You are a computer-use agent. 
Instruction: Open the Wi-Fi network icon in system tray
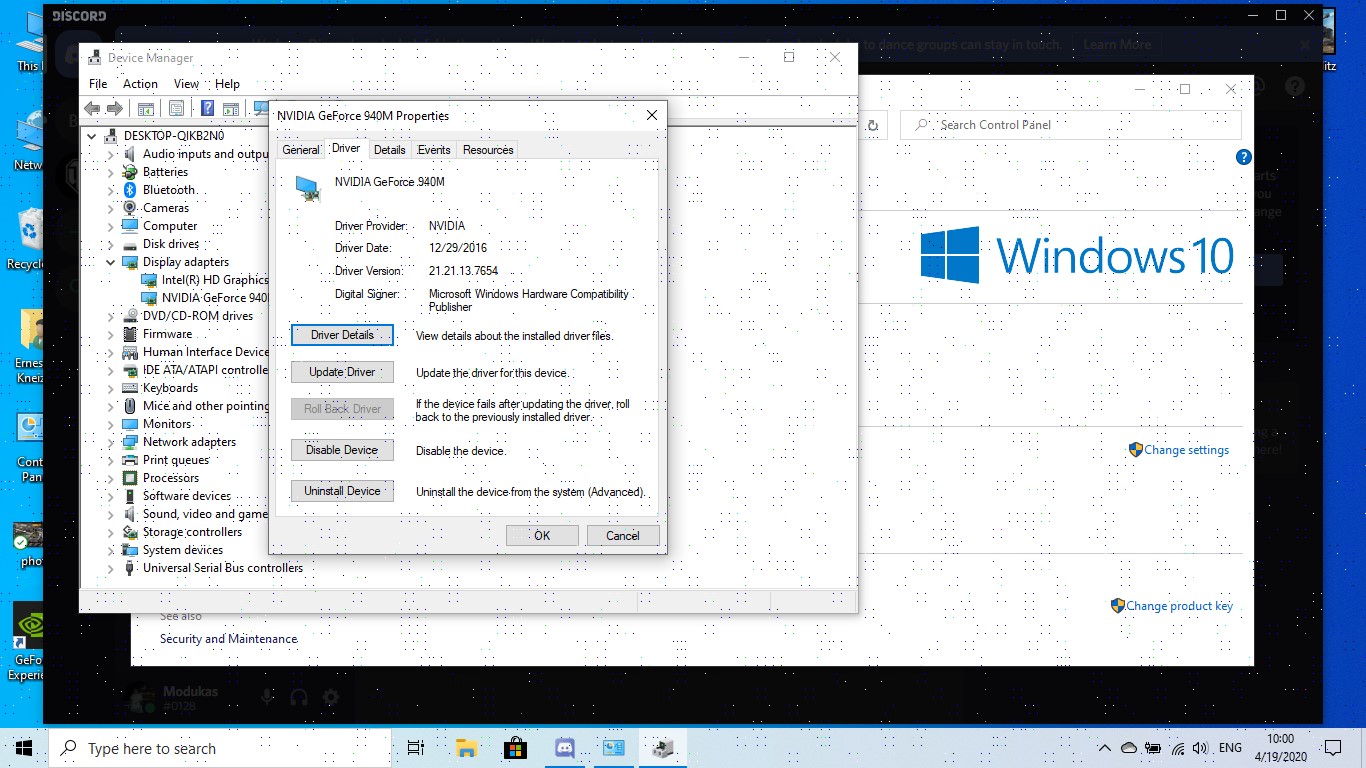(x=1177, y=748)
